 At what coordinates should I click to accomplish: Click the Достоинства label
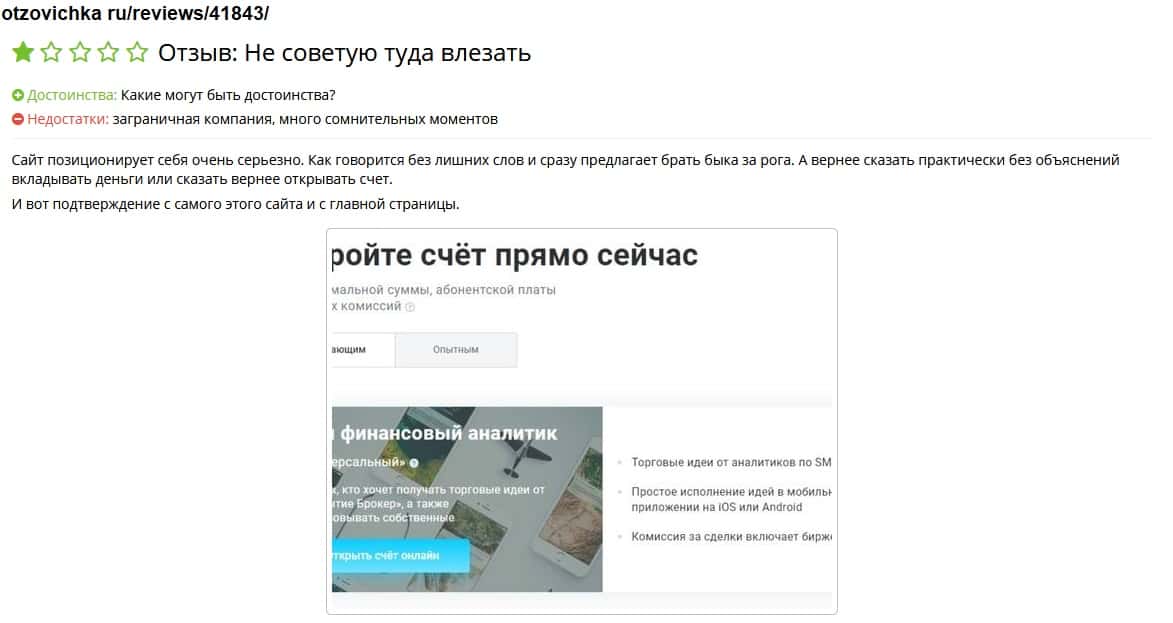click(72, 95)
